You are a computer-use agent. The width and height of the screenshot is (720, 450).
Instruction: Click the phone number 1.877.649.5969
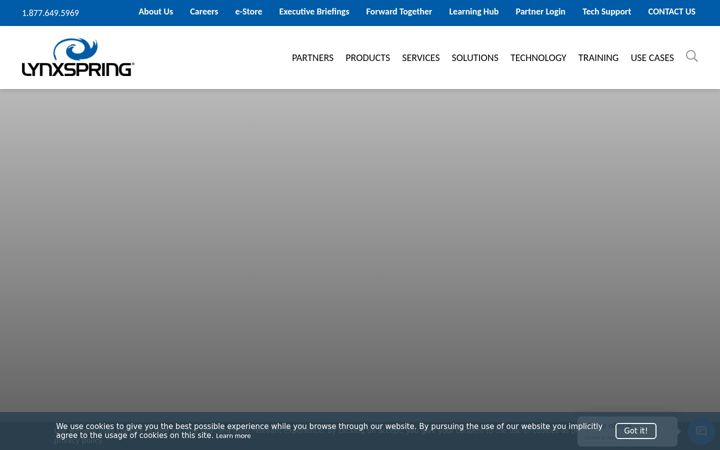click(51, 13)
